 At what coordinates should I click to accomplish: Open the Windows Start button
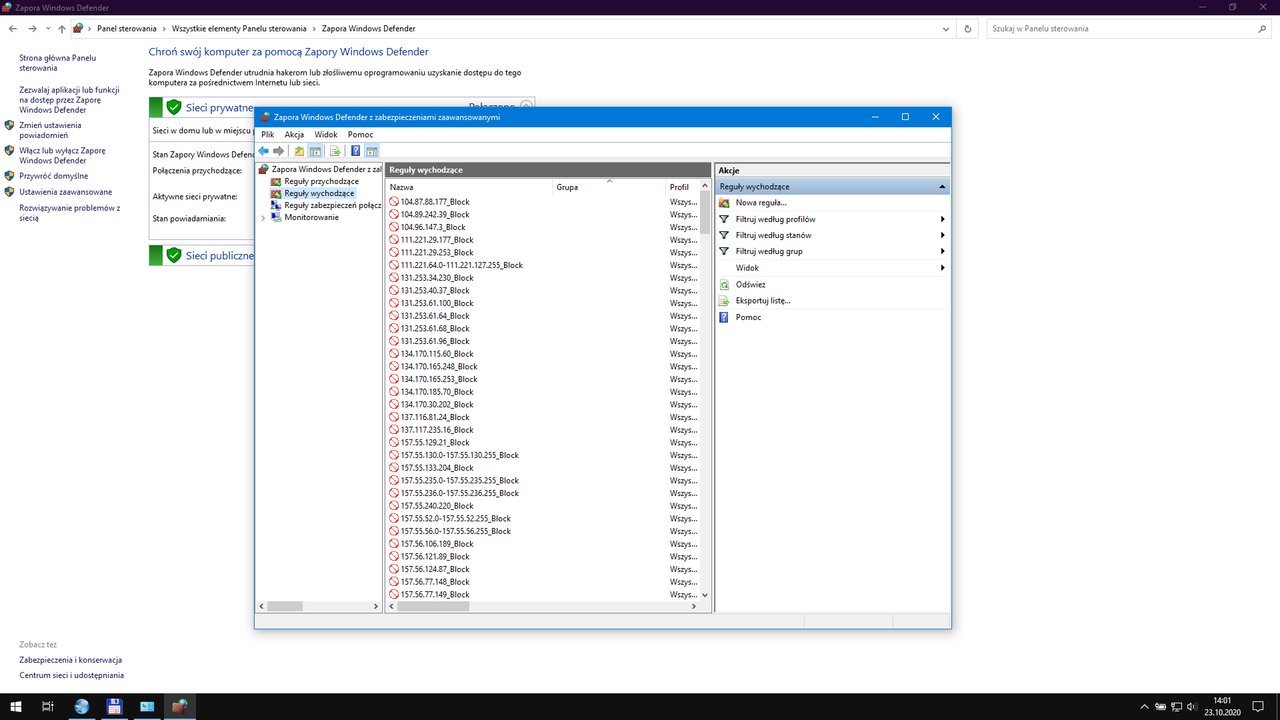[x=16, y=706]
